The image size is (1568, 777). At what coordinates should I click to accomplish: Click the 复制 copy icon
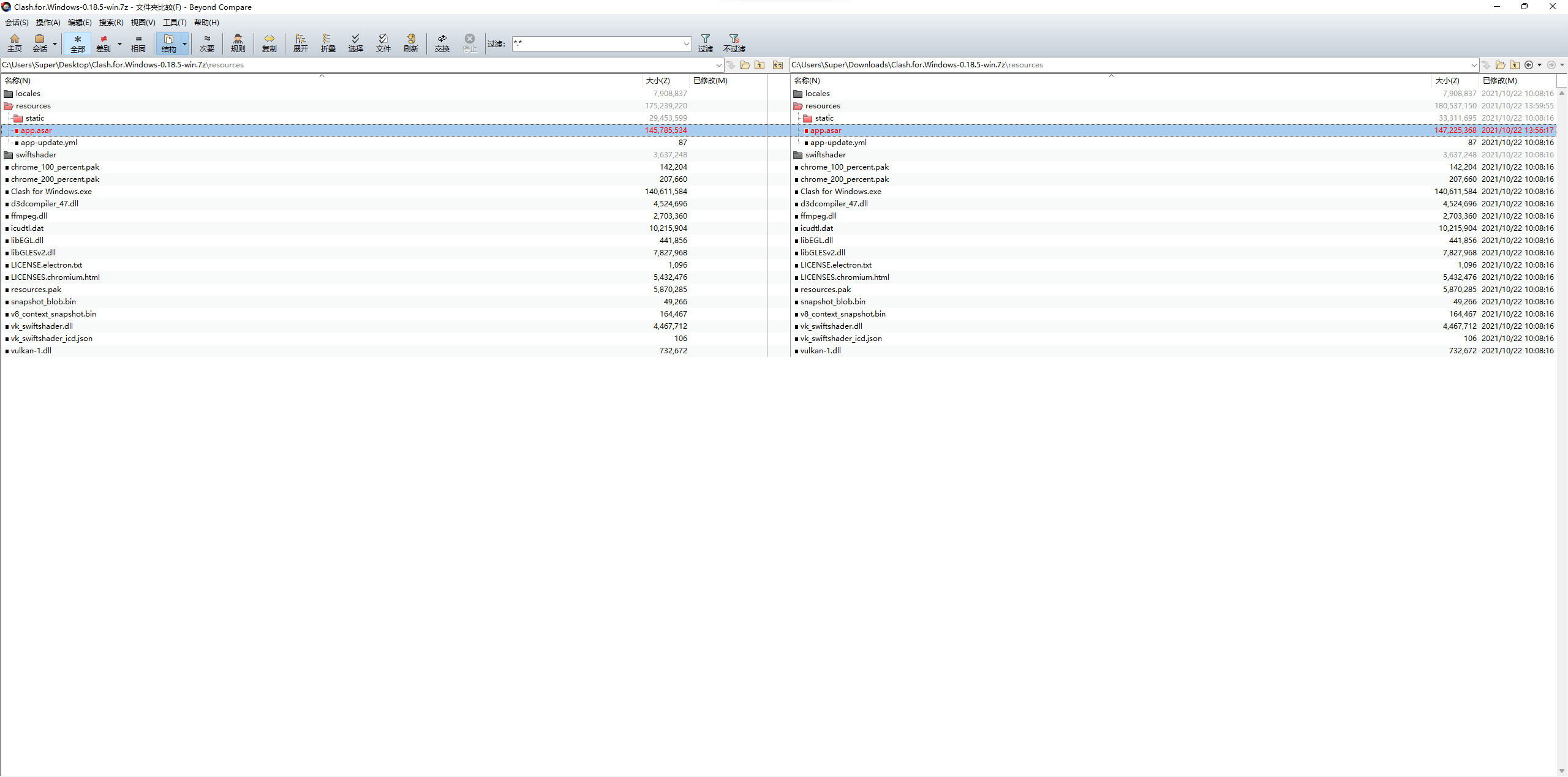click(x=269, y=43)
